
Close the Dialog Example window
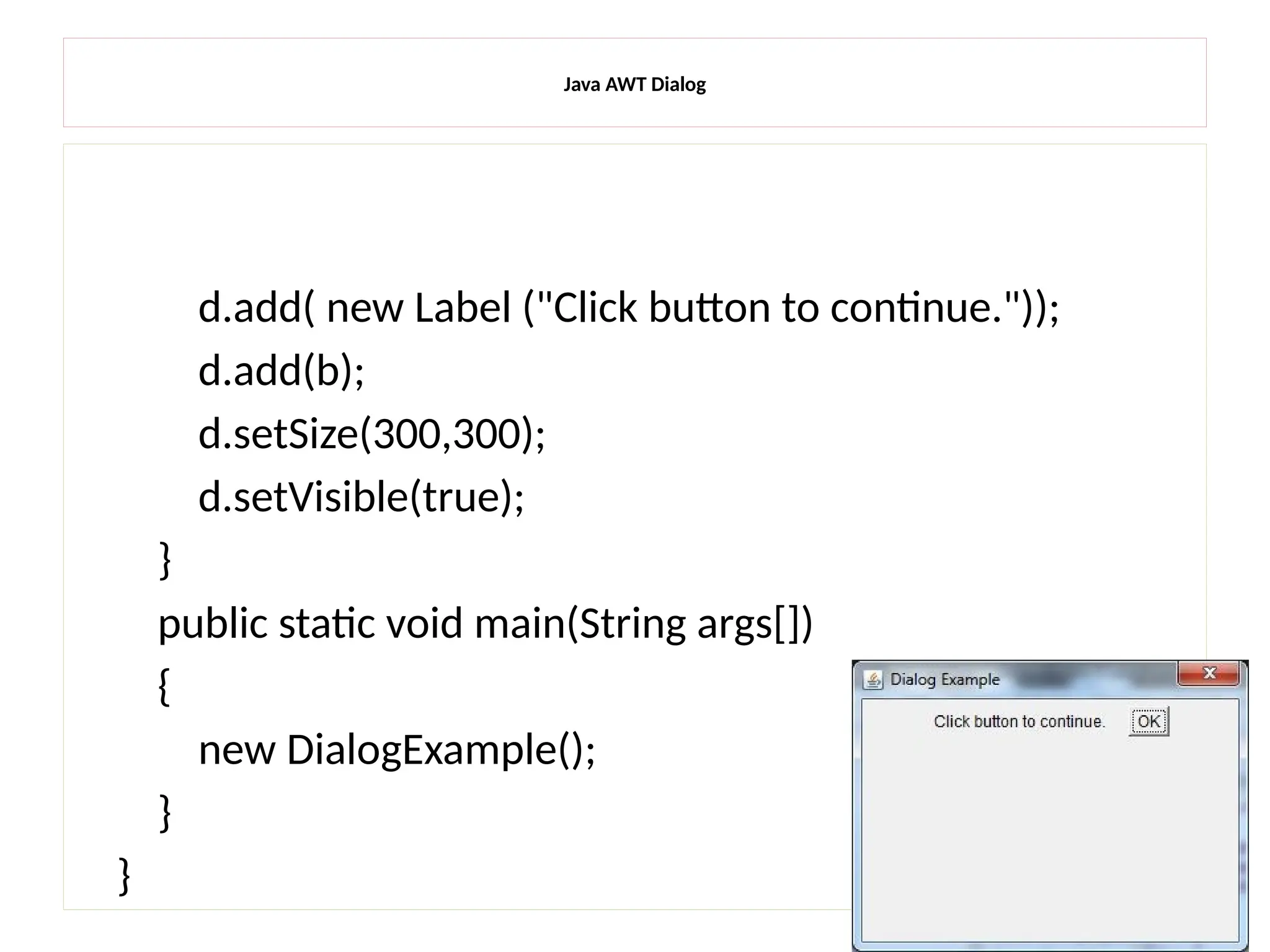[1209, 674]
